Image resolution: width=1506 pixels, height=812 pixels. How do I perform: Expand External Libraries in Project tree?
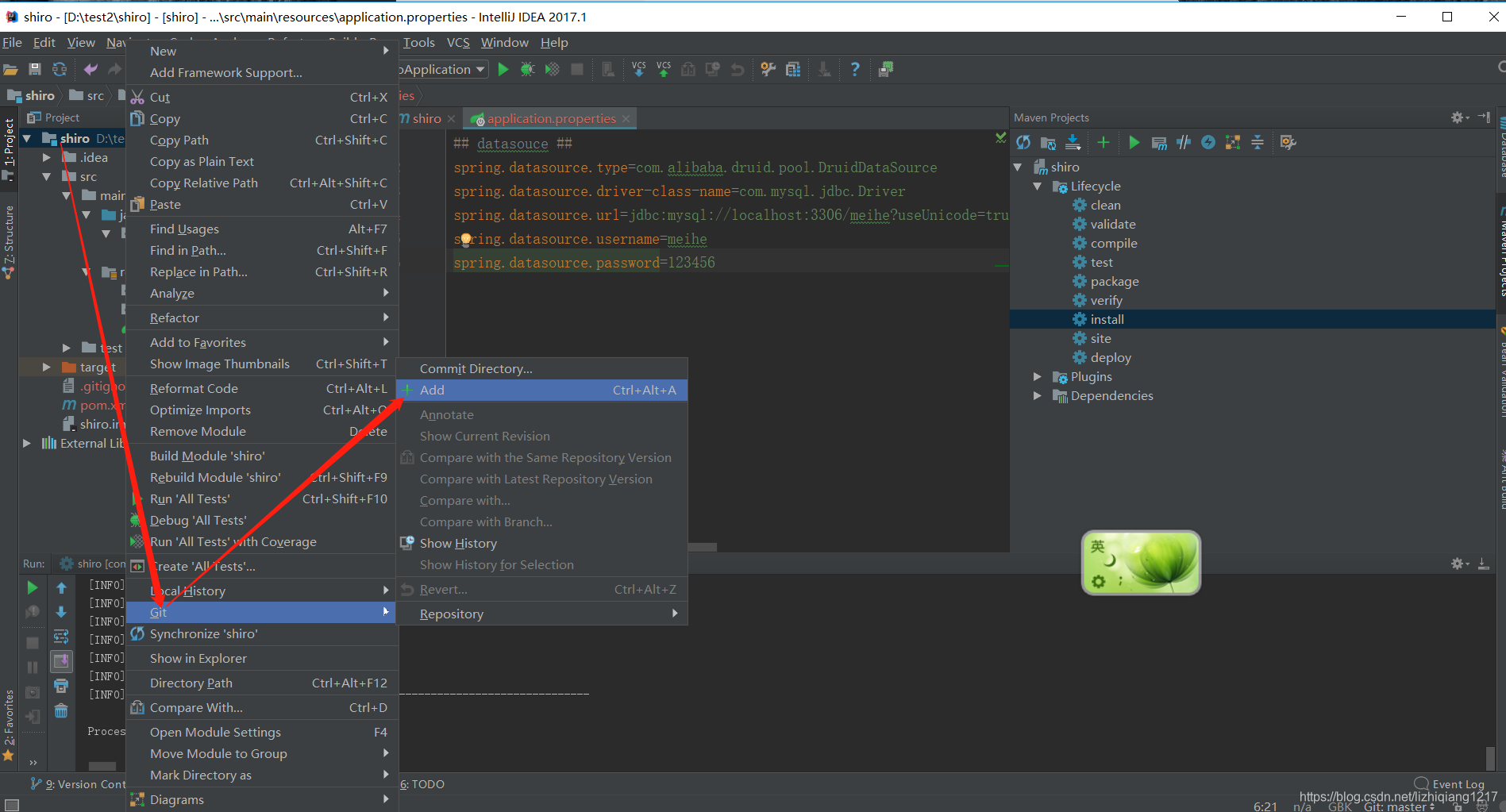pos(27,444)
